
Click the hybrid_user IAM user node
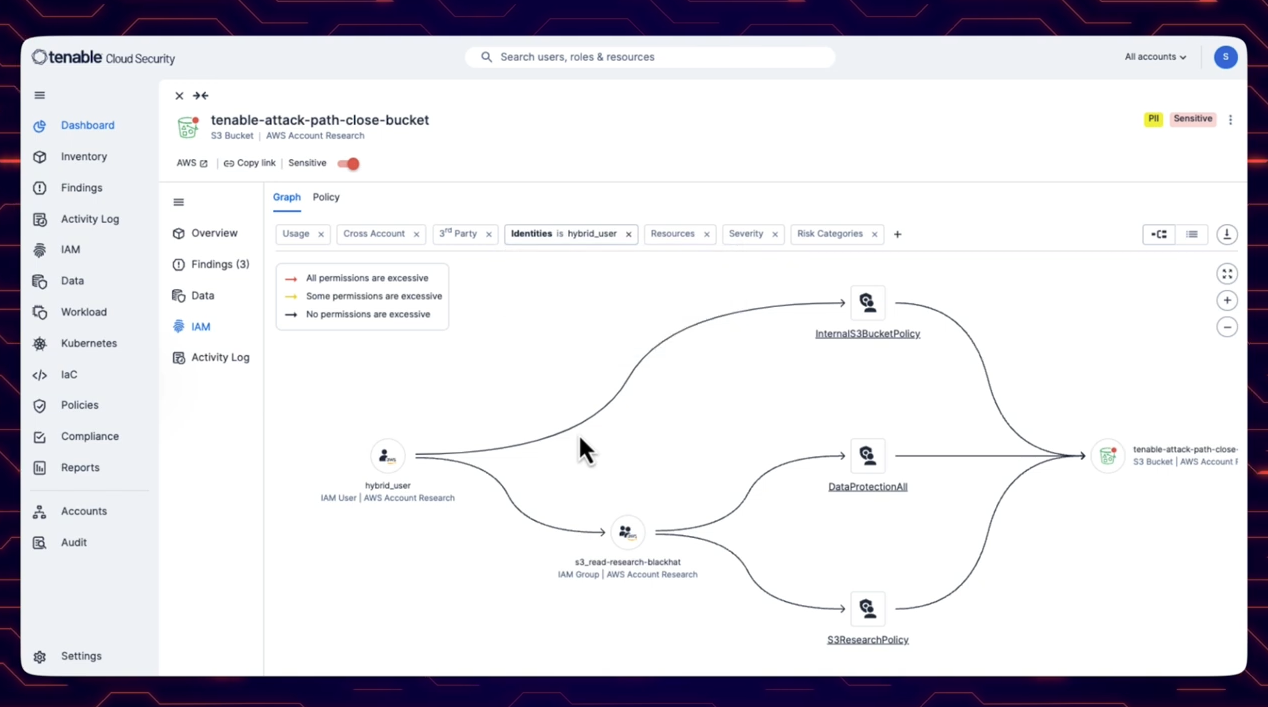point(387,456)
